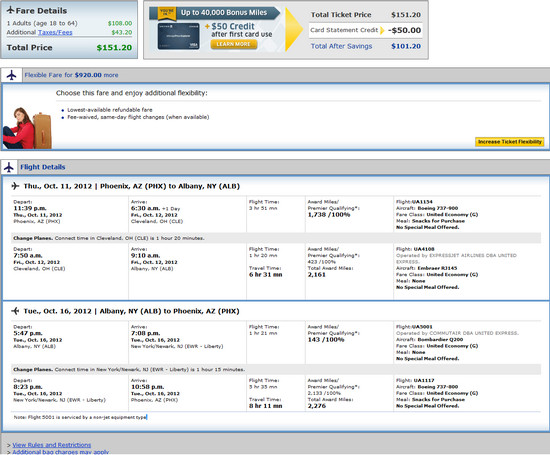Click the yellow arrow beside Card Statement Credit
The width and height of the screenshot is (550, 455).
382,30
